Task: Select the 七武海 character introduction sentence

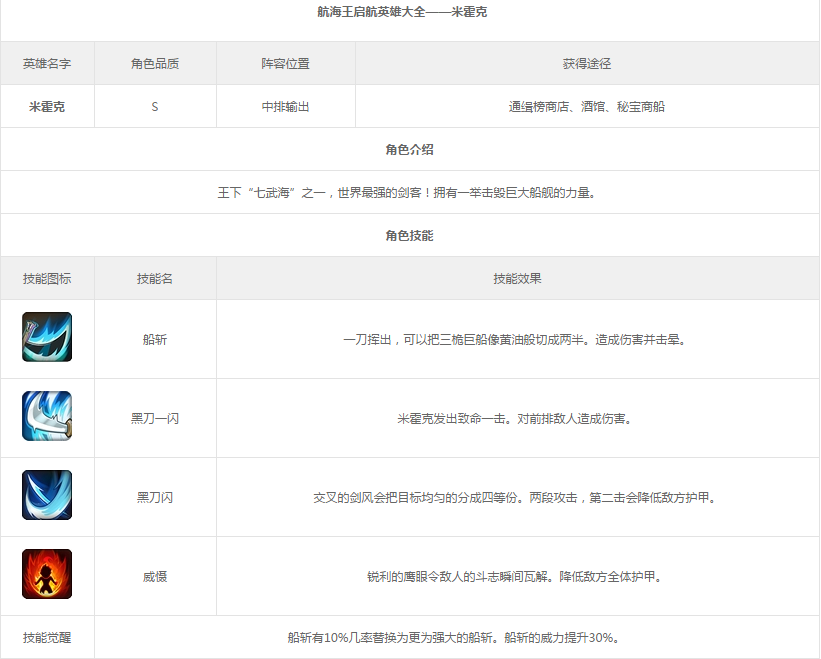Action: [x=407, y=193]
